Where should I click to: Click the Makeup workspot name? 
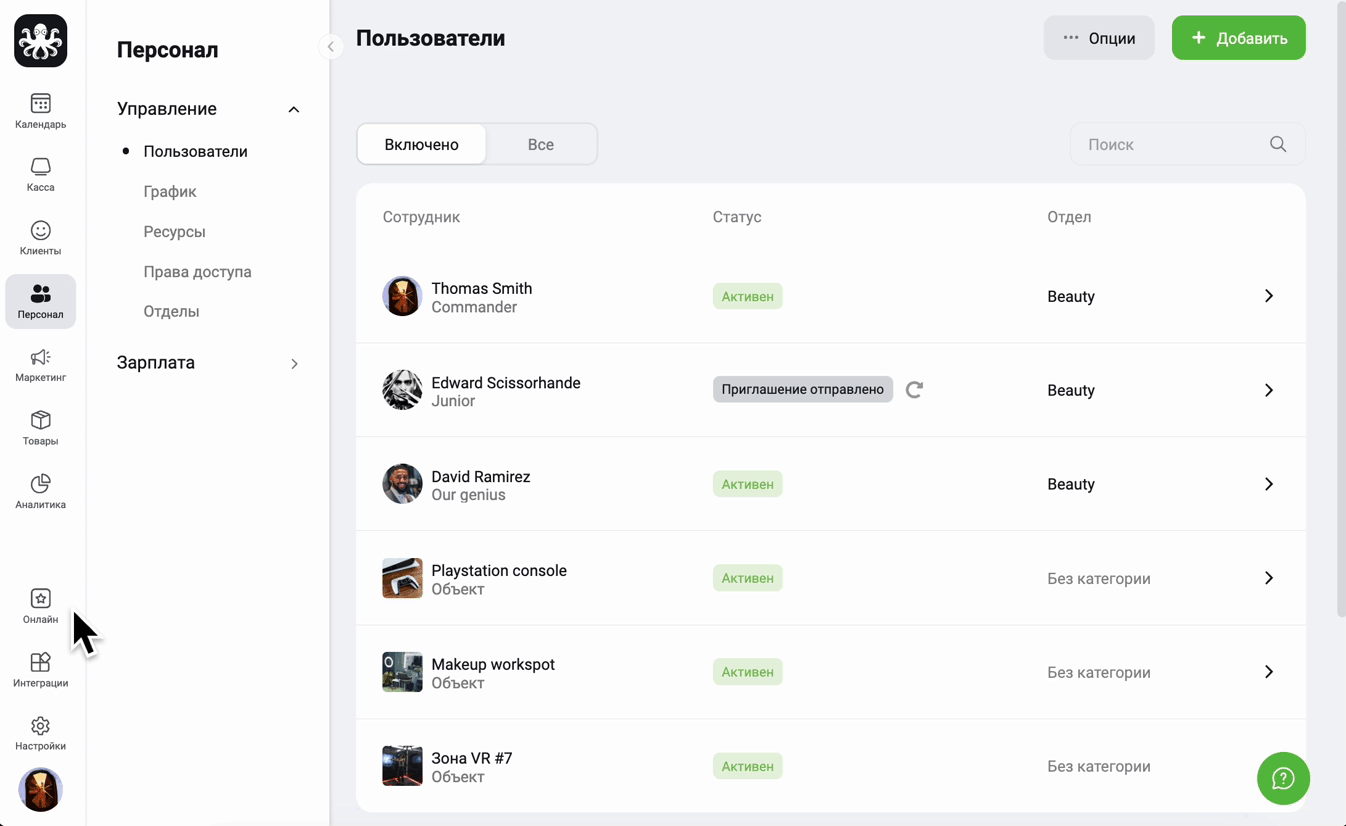[x=493, y=664]
